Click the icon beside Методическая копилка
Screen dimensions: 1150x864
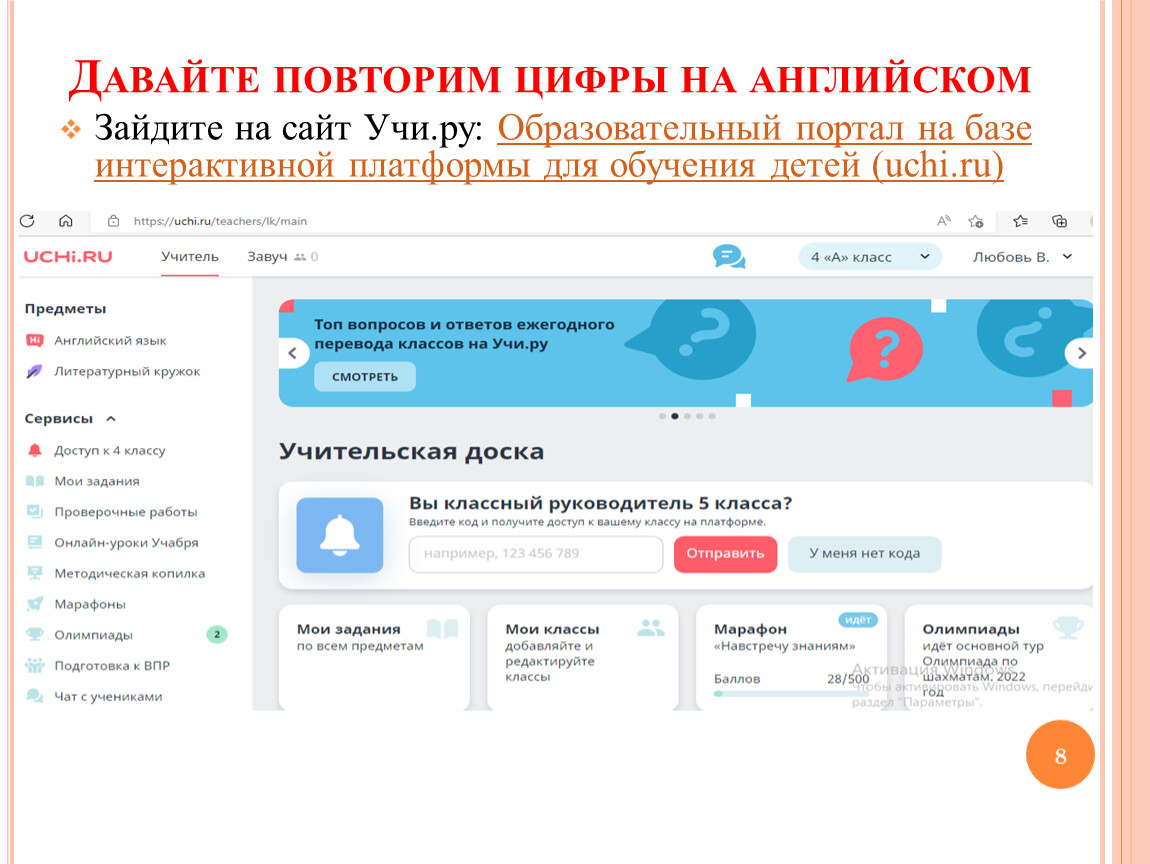pyautogui.click(x=34, y=574)
